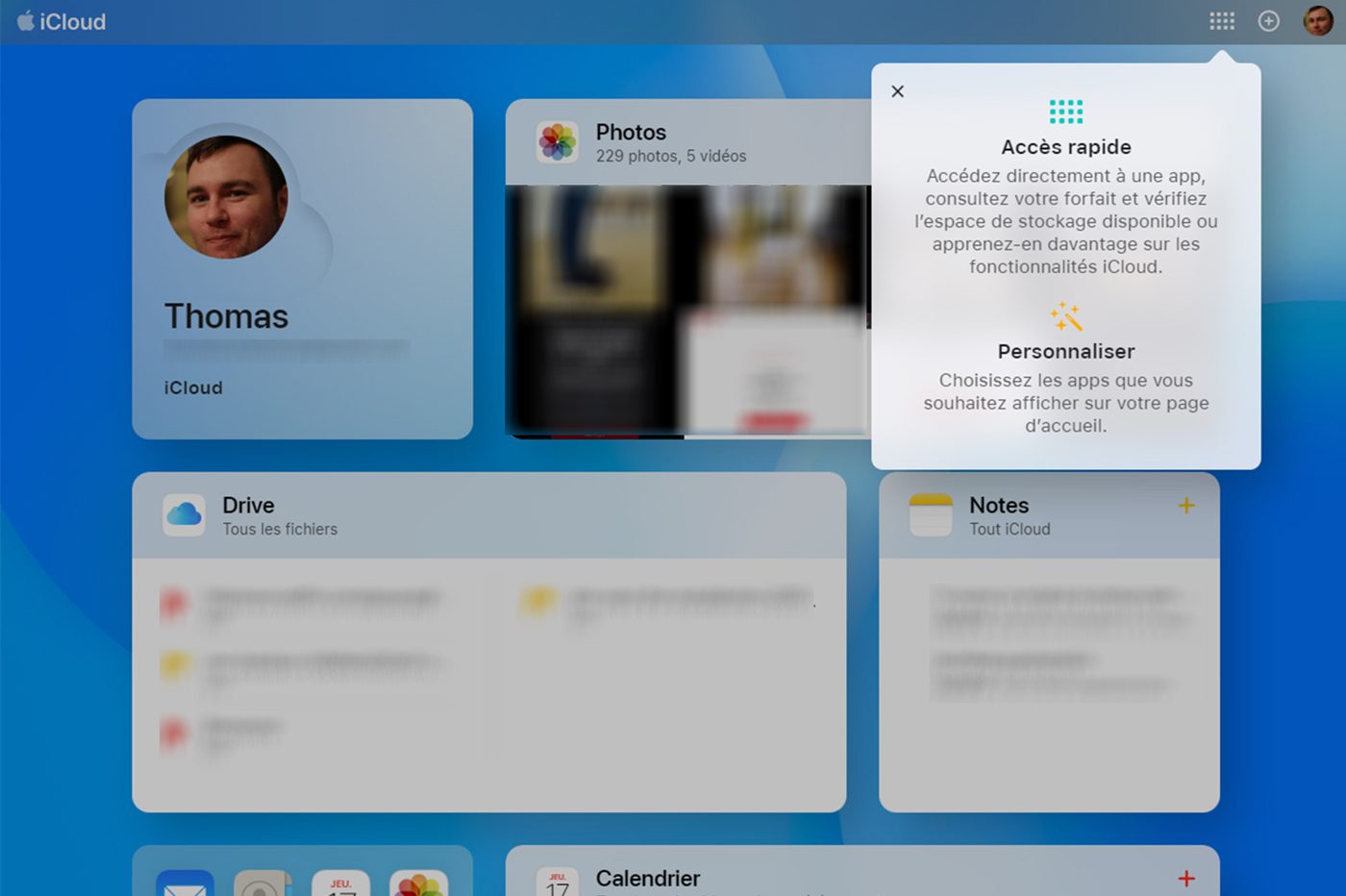Open the app launcher grid icon
1346x896 pixels.
pyautogui.click(x=1221, y=21)
